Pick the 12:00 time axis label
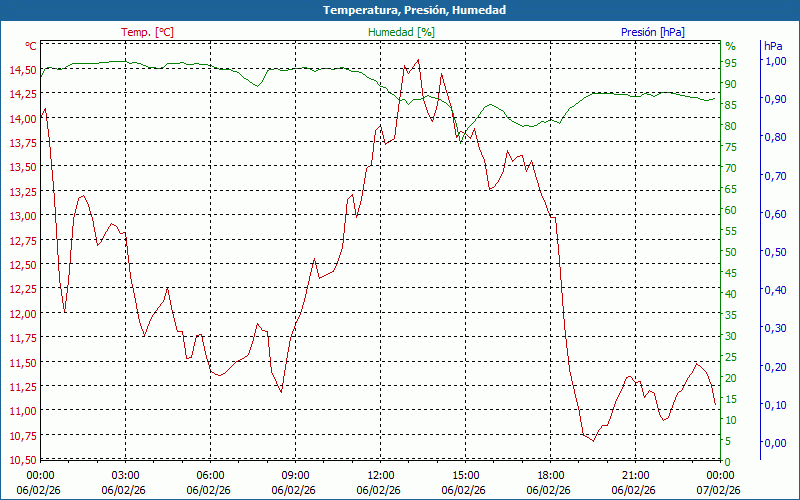The image size is (800, 500). (380, 475)
